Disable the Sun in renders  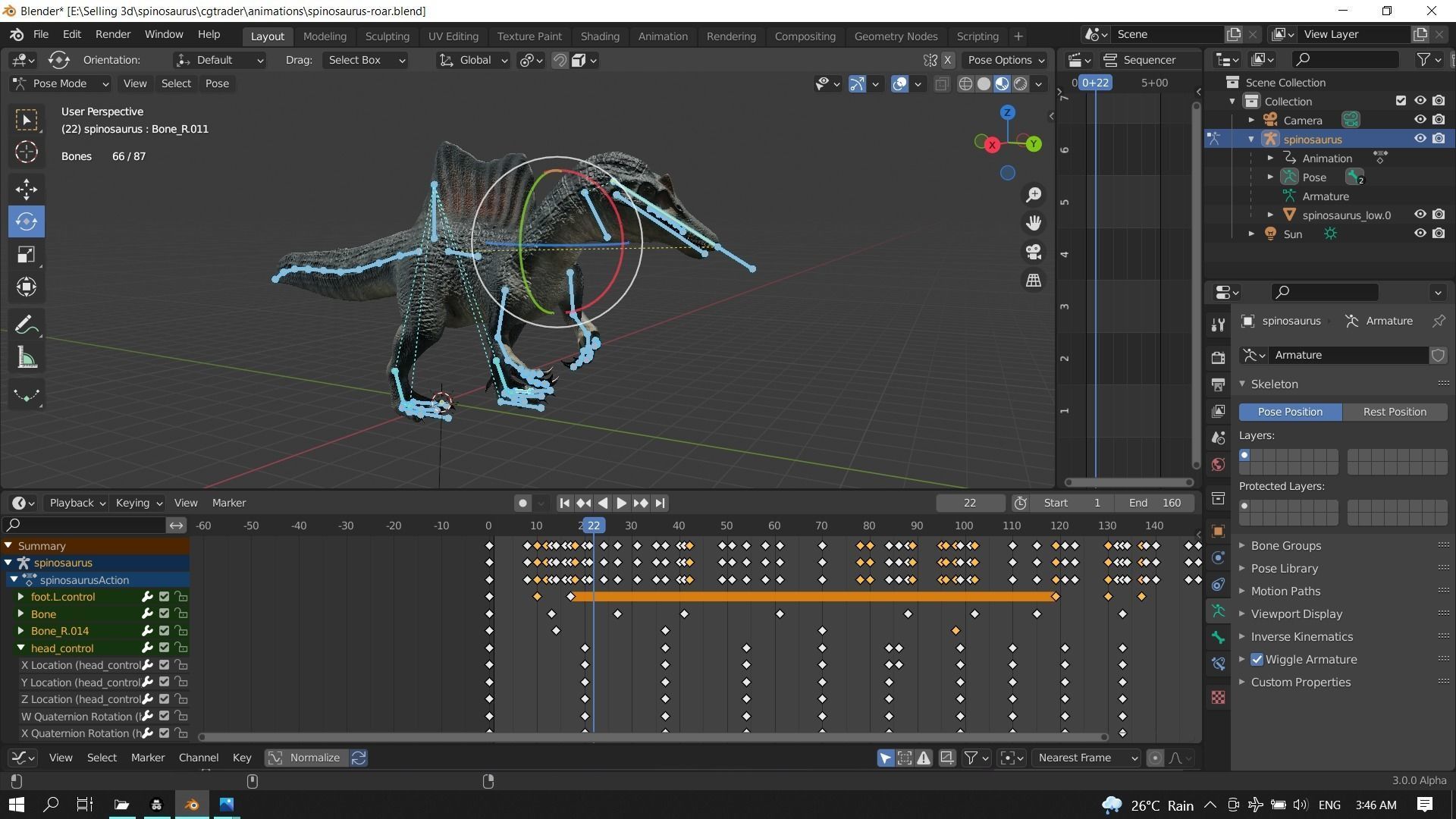[1439, 234]
